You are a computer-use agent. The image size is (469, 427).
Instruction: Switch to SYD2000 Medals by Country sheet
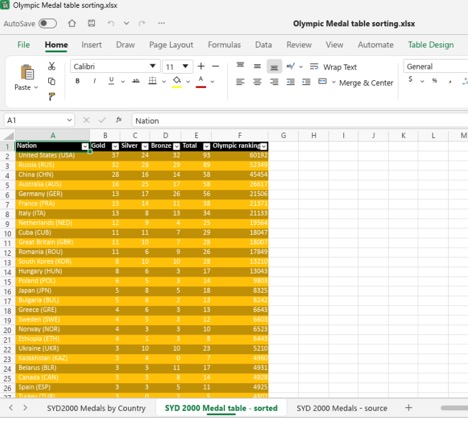click(x=96, y=408)
